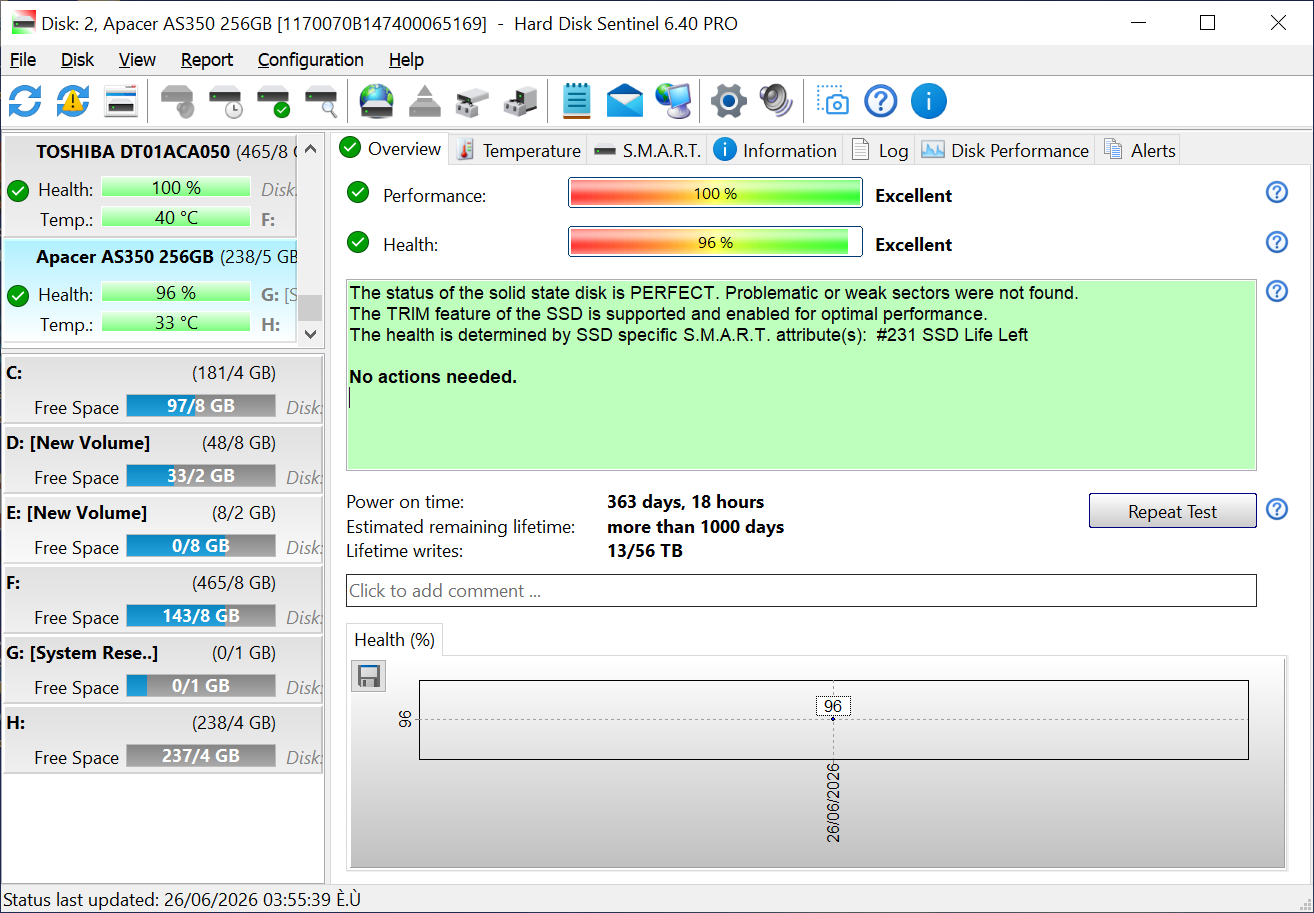Select the TOSHIBA DT01ACA050 disk
1314x913 pixels.
tap(151, 185)
